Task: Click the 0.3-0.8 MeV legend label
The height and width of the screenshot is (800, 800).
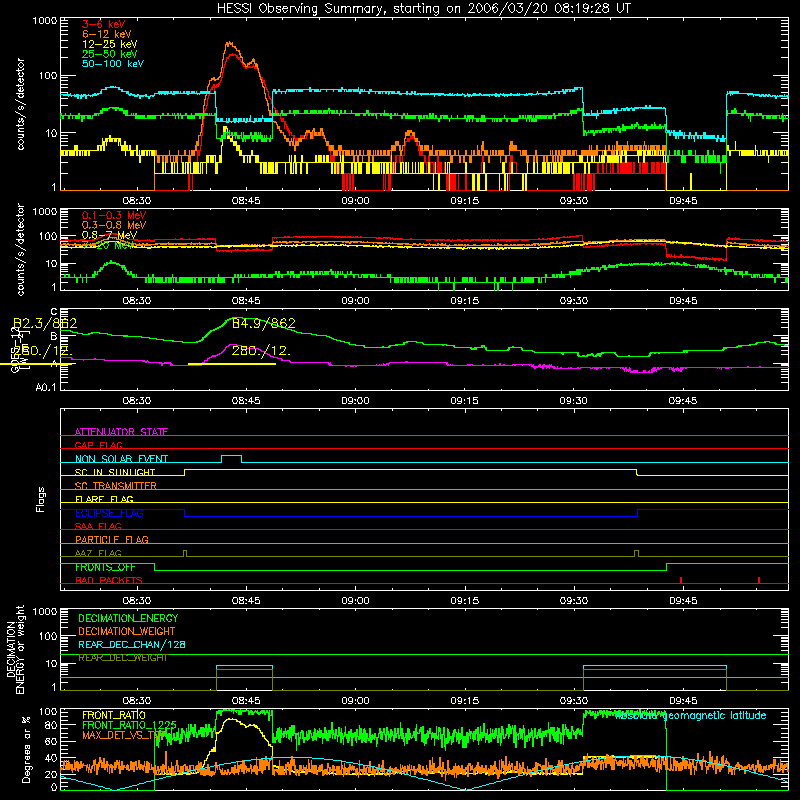Action: [x=113, y=225]
